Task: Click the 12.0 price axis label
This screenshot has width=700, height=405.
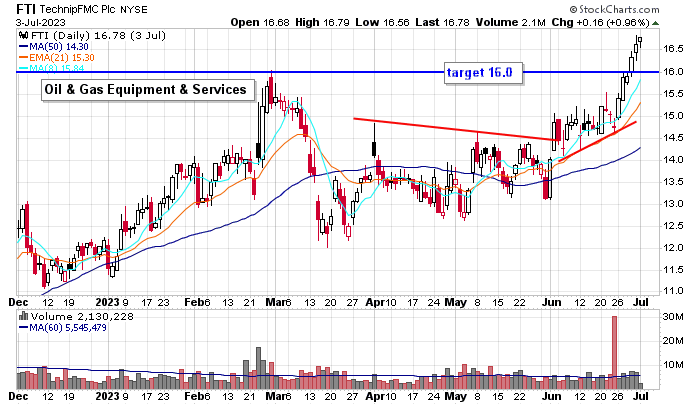Action: [x=673, y=247]
